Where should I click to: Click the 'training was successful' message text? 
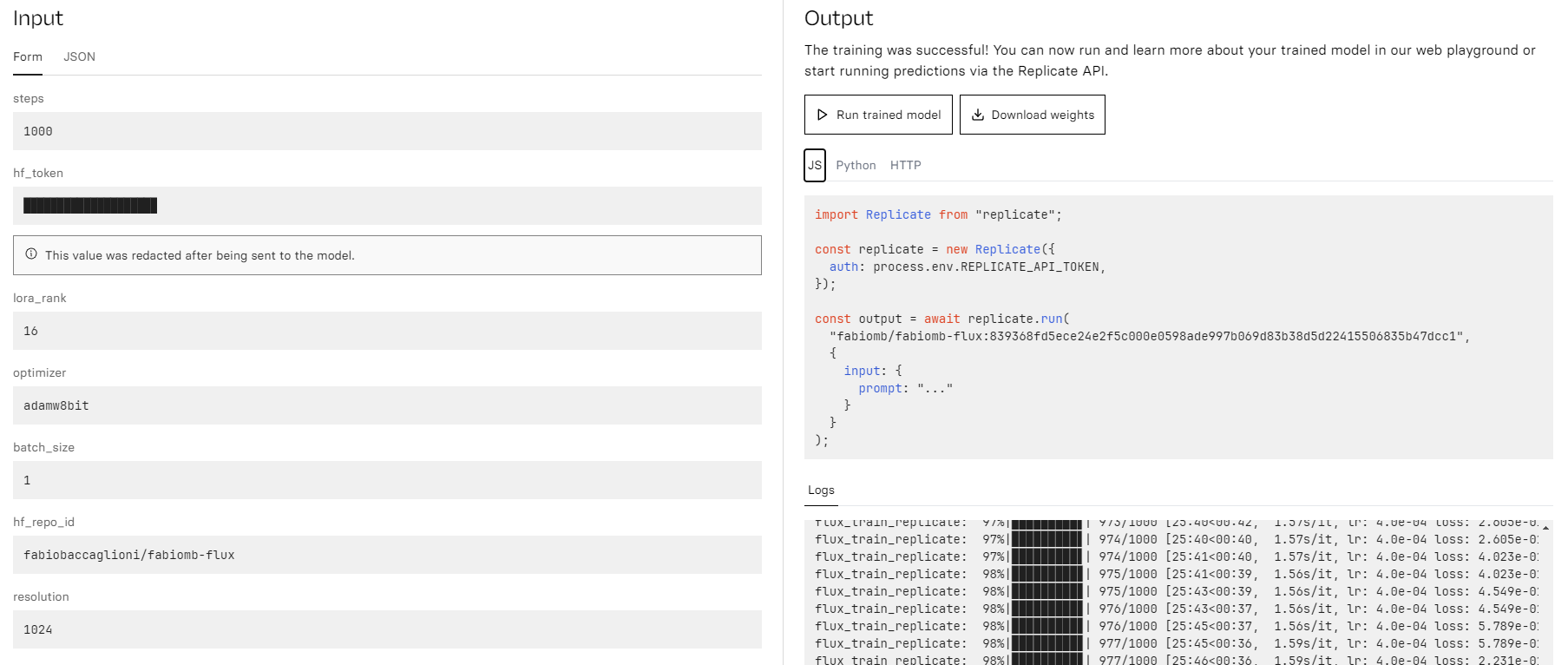(x=1170, y=61)
